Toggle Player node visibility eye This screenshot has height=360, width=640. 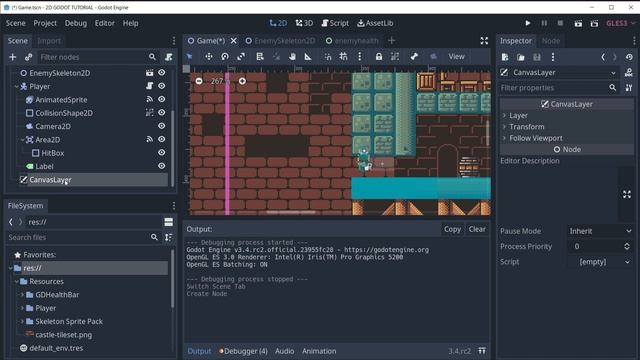coord(162,86)
